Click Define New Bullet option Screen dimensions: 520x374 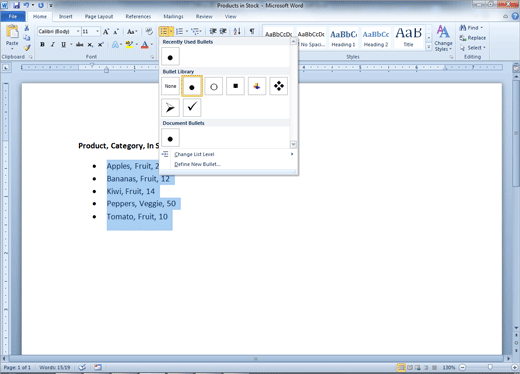point(228,164)
